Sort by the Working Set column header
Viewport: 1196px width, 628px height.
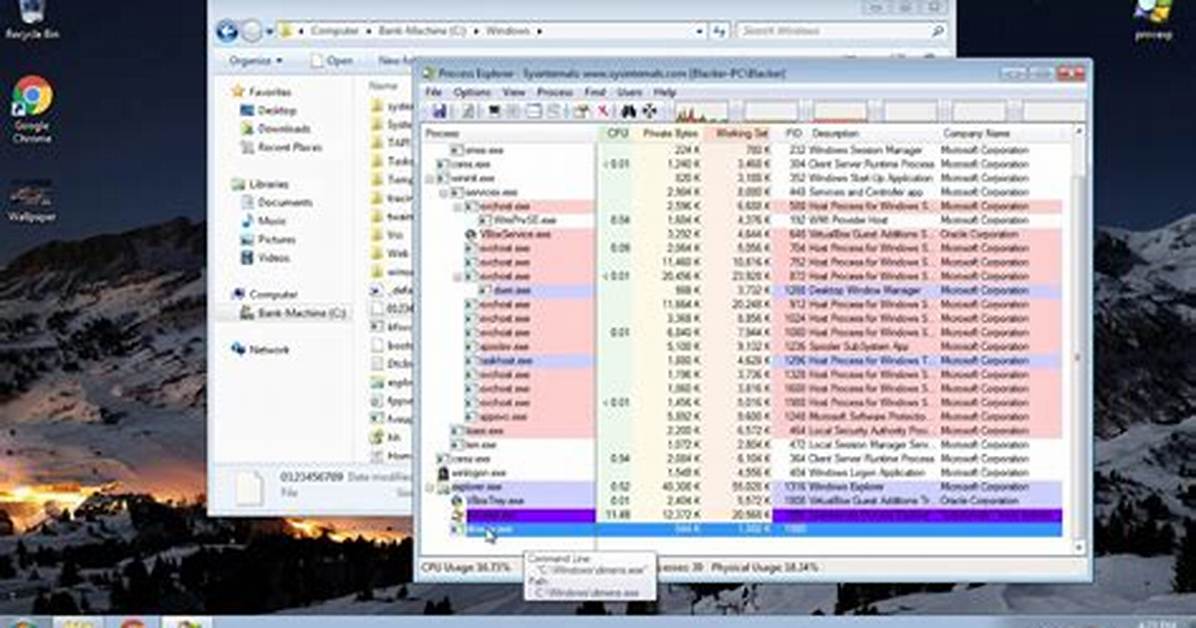point(738,134)
